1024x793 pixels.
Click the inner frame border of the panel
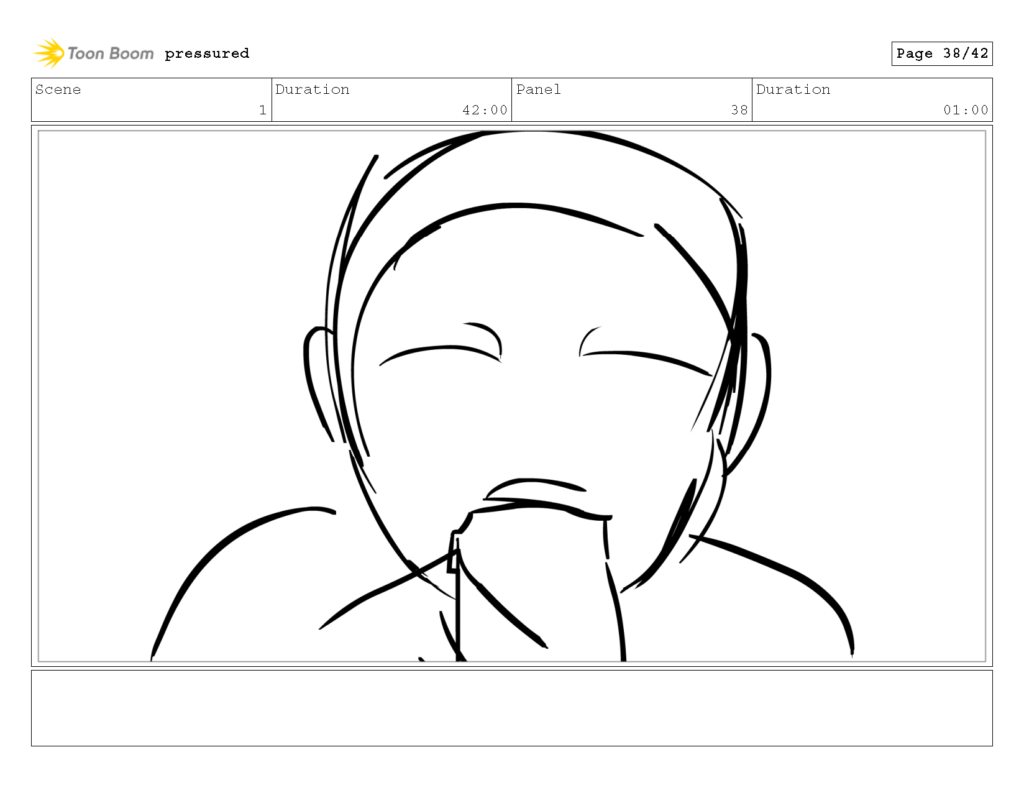click(512, 130)
